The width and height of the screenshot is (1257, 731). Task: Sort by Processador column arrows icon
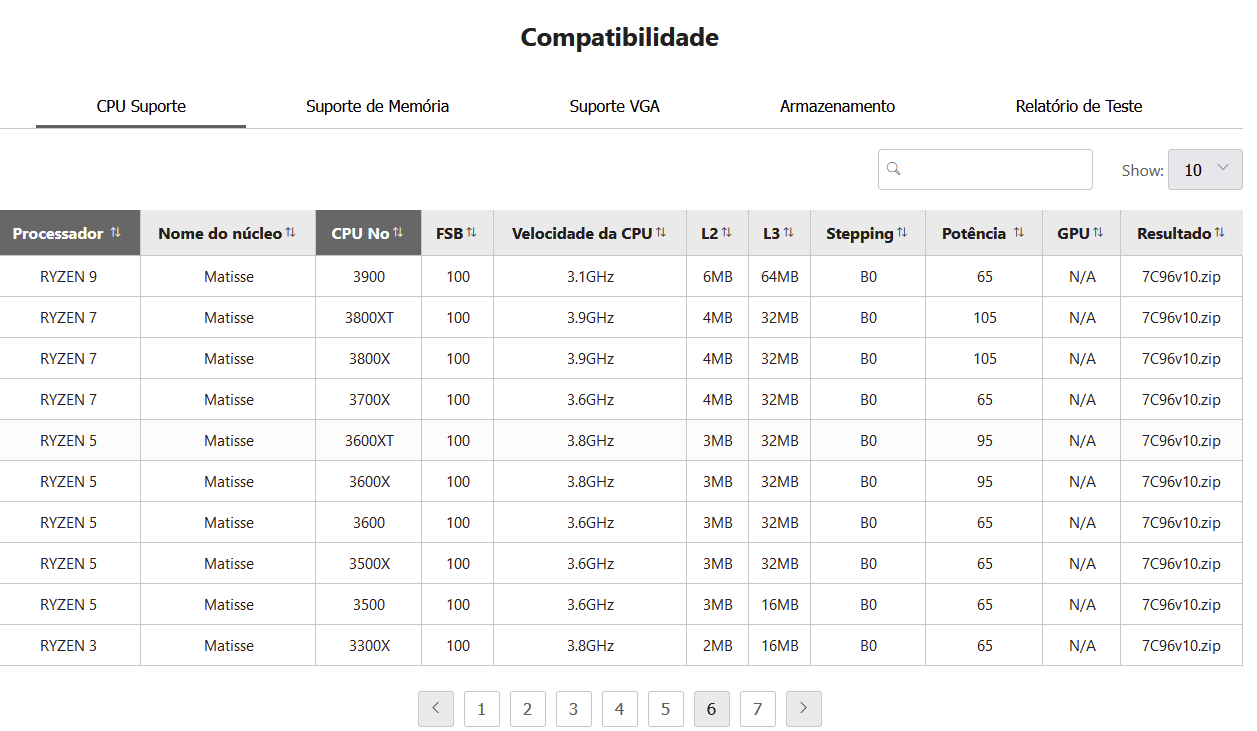click(x=116, y=232)
